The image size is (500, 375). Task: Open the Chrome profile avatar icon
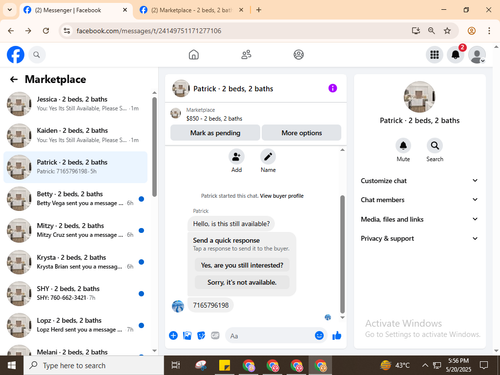point(471,31)
